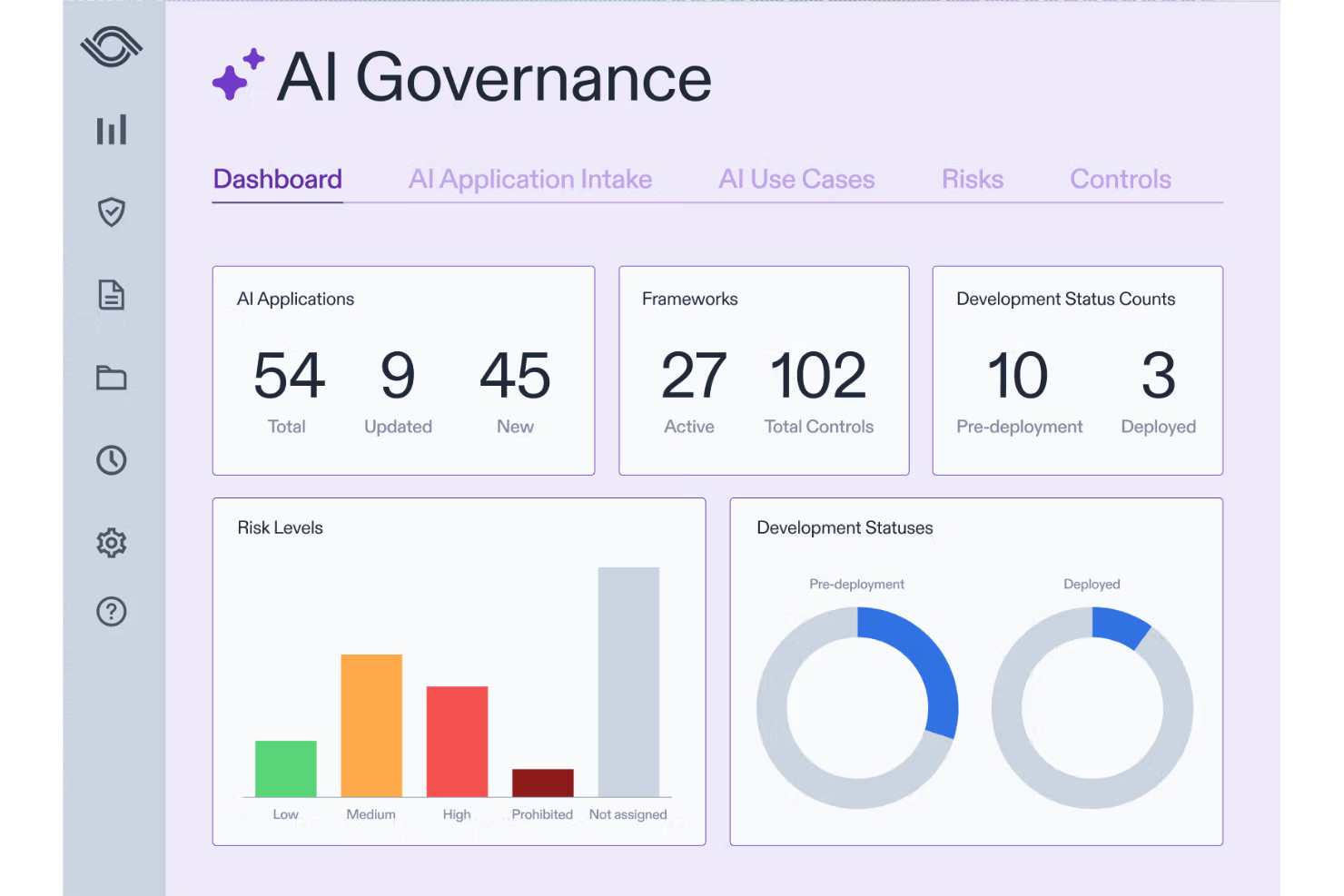Click the 45 New applications value

click(x=515, y=376)
